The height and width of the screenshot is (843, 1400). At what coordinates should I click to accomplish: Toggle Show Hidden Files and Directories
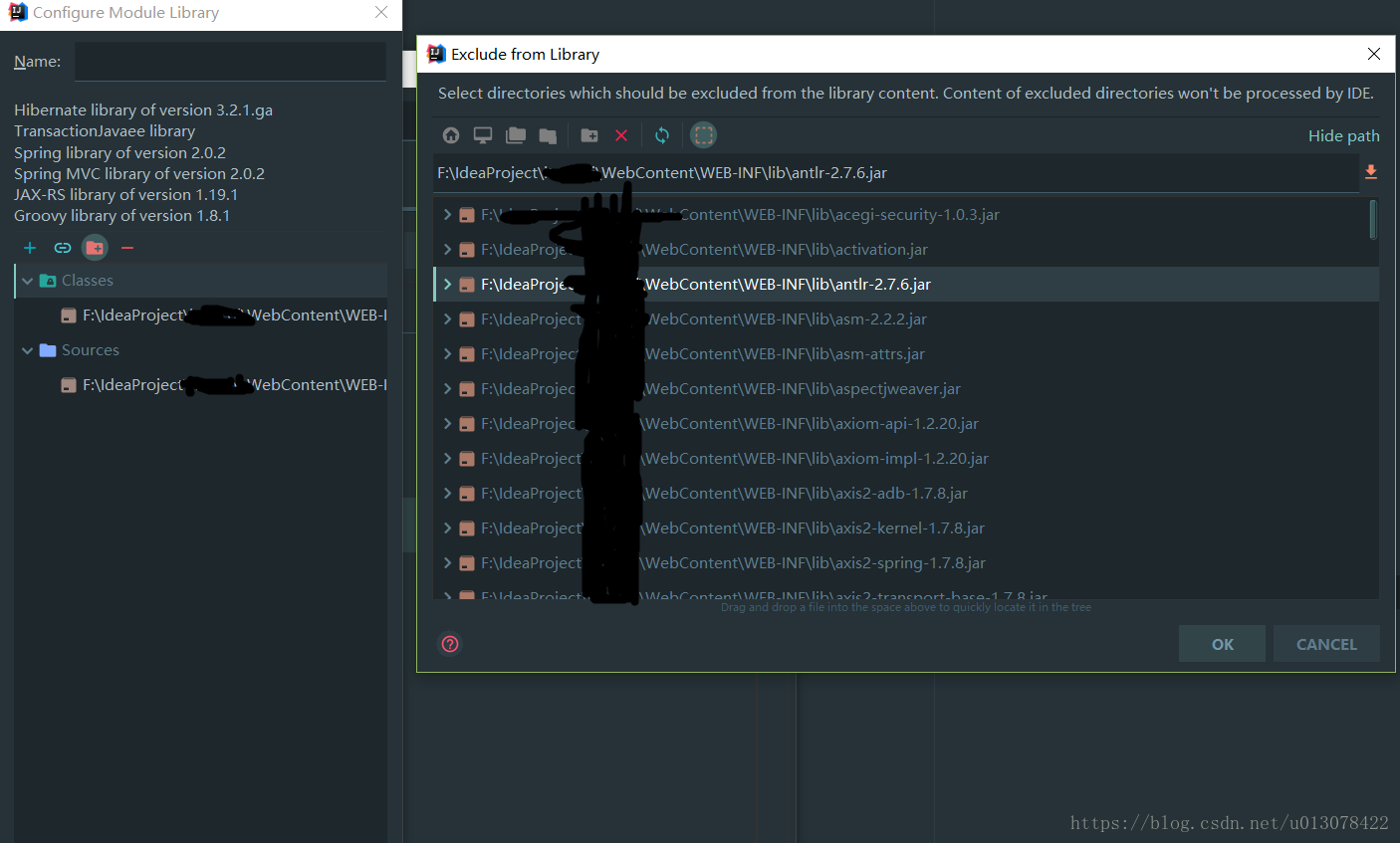[x=704, y=134]
